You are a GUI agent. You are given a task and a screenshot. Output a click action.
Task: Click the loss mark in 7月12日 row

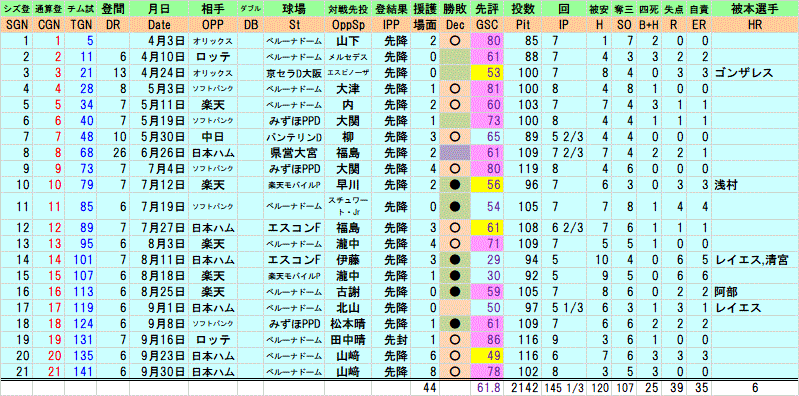tap(456, 184)
